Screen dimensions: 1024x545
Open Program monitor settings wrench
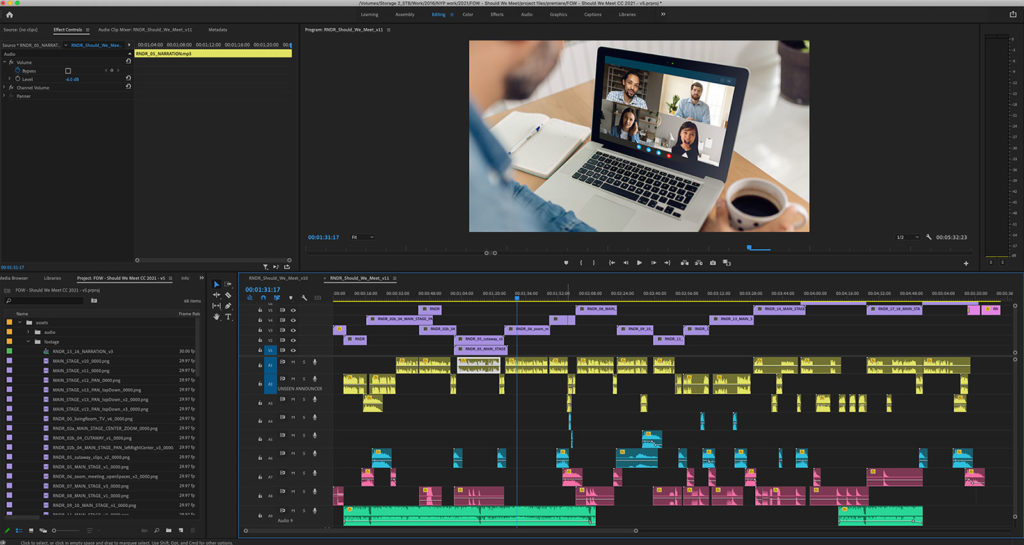click(x=929, y=237)
